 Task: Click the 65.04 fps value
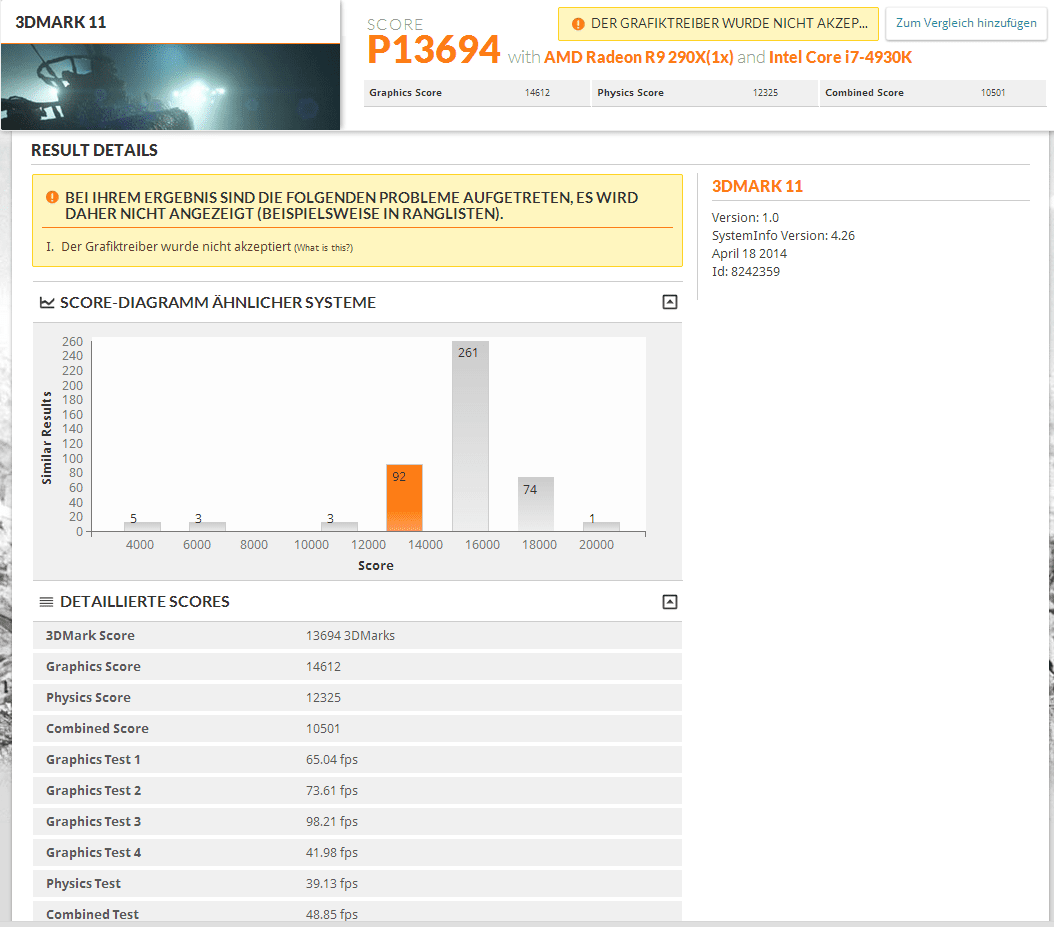pyautogui.click(x=332, y=760)
